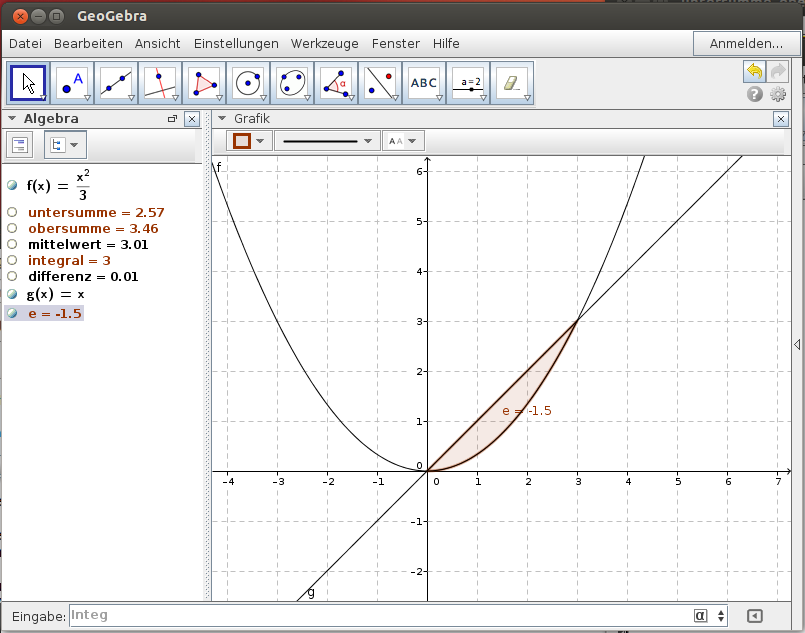Viewport: 805px width, 633px height.
Task: Open the Hilfe menu
Action: tap(446, 44)
